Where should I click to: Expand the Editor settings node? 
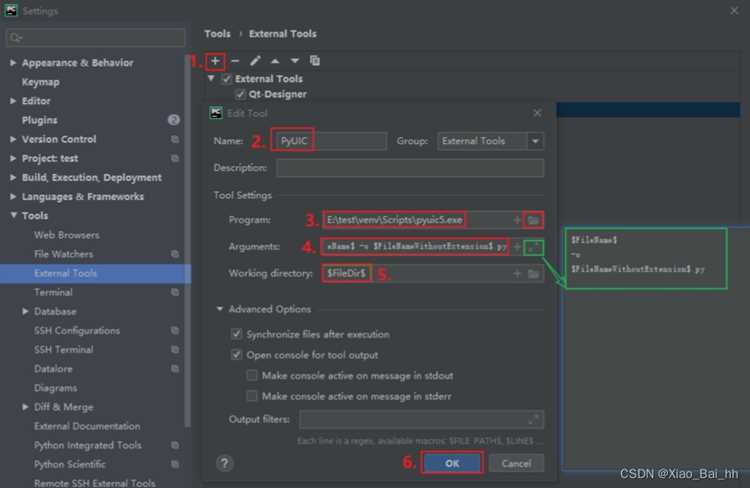(13, 101)
